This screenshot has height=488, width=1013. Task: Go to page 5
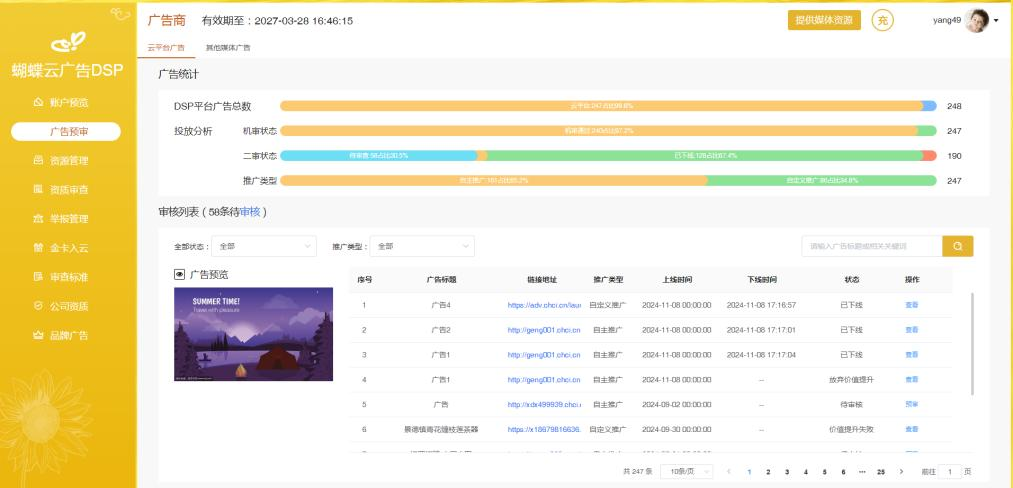point(824,472)
